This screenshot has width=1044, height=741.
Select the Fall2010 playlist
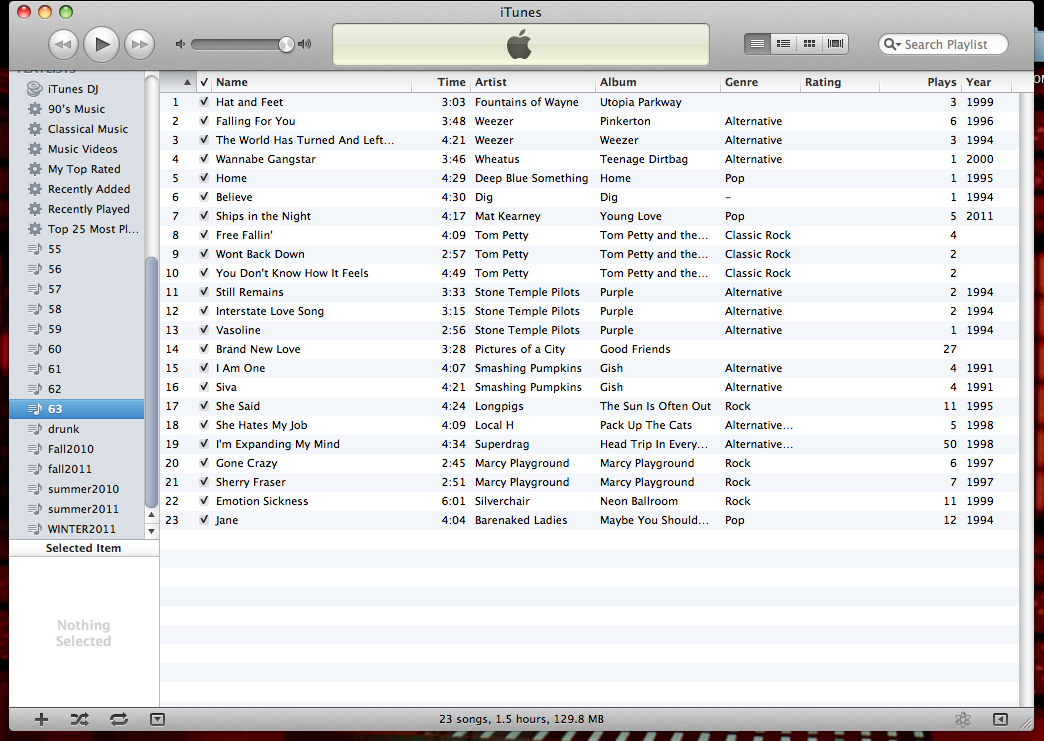click(77, 449)
